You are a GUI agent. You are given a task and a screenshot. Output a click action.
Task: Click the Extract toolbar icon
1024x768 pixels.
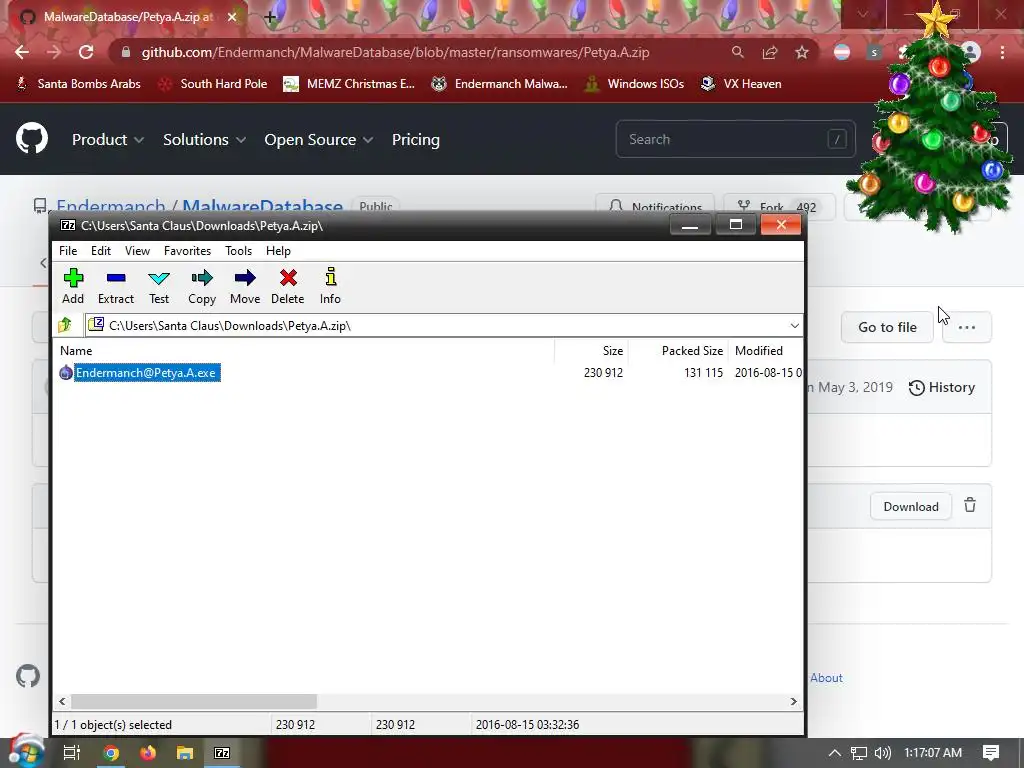tap(116, 286)
